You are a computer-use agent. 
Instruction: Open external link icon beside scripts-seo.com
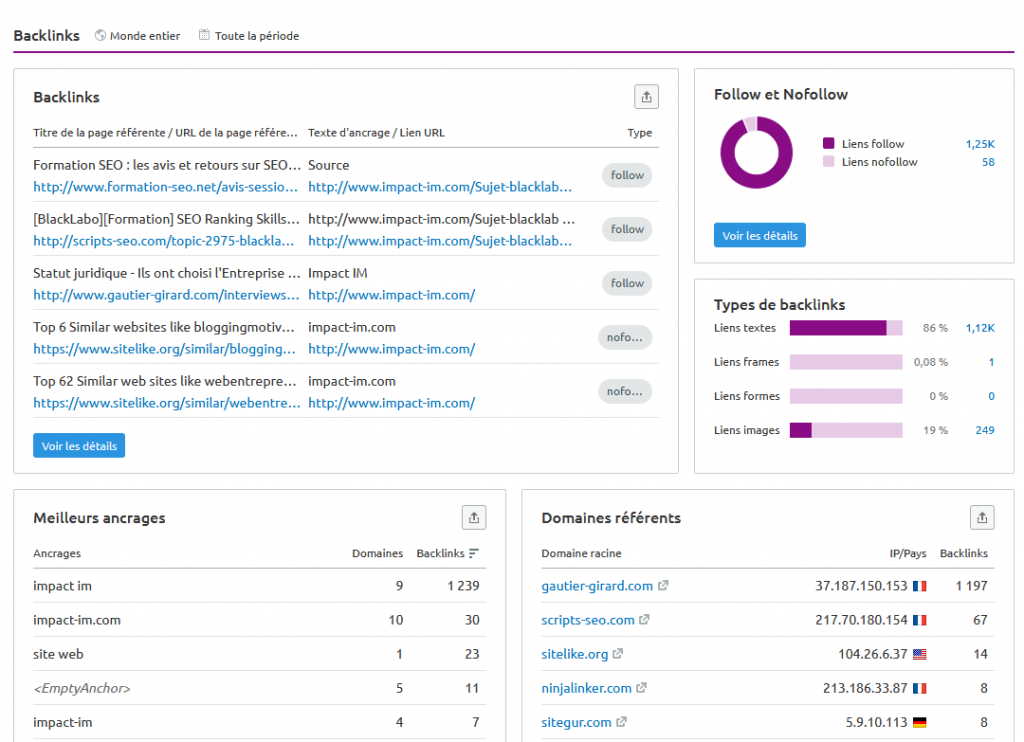(x=644, y=620)
